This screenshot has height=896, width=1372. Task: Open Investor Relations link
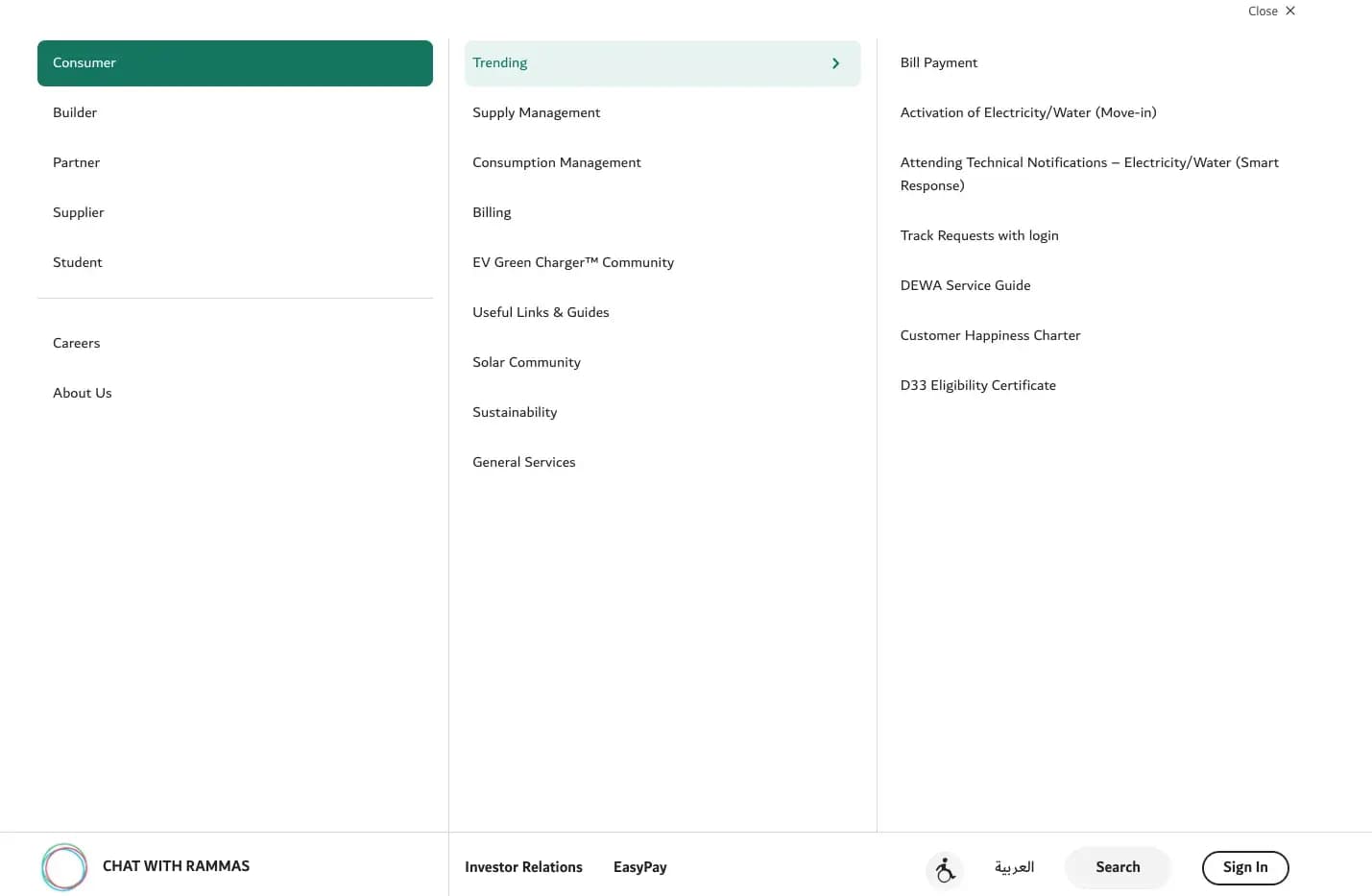coord(523,867)
